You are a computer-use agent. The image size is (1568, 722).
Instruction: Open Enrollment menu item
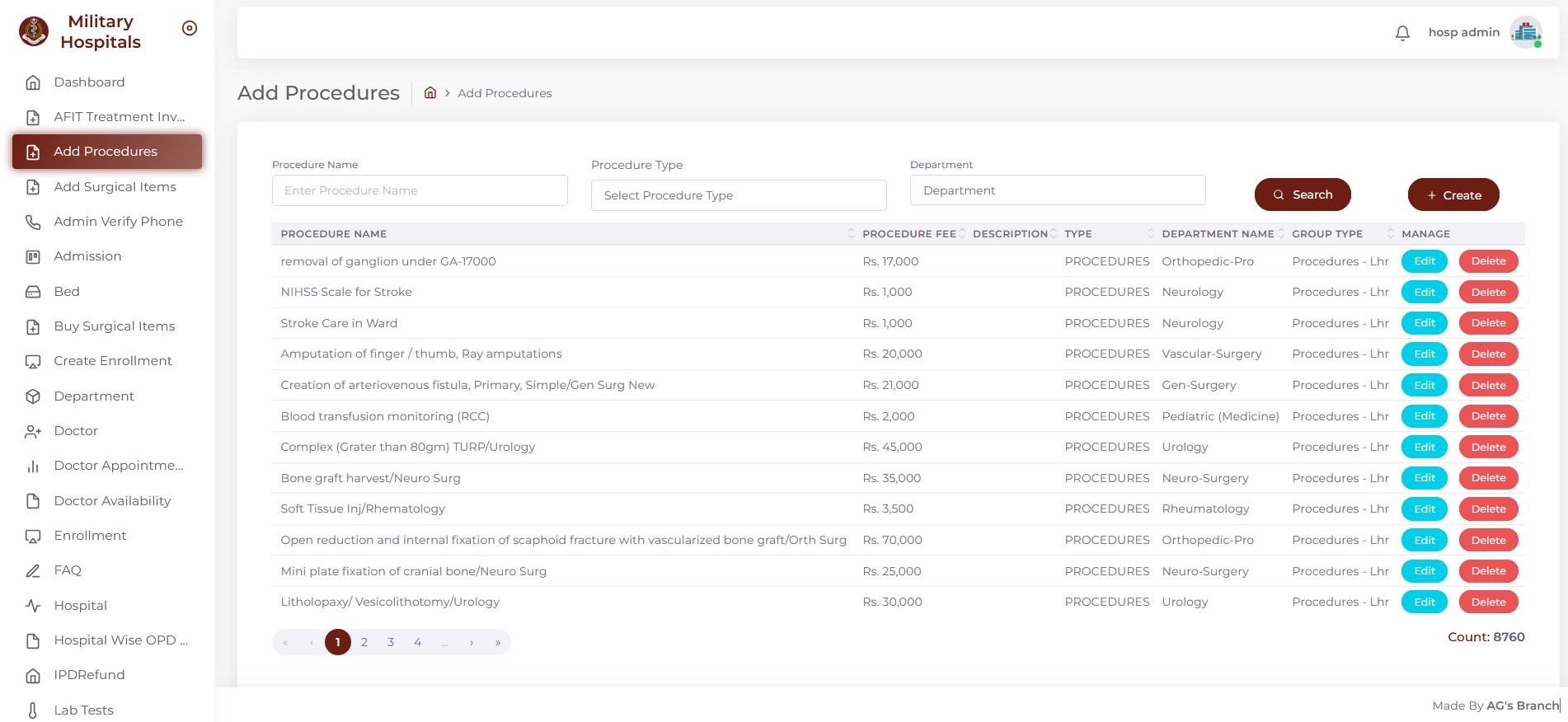[107, 536]
